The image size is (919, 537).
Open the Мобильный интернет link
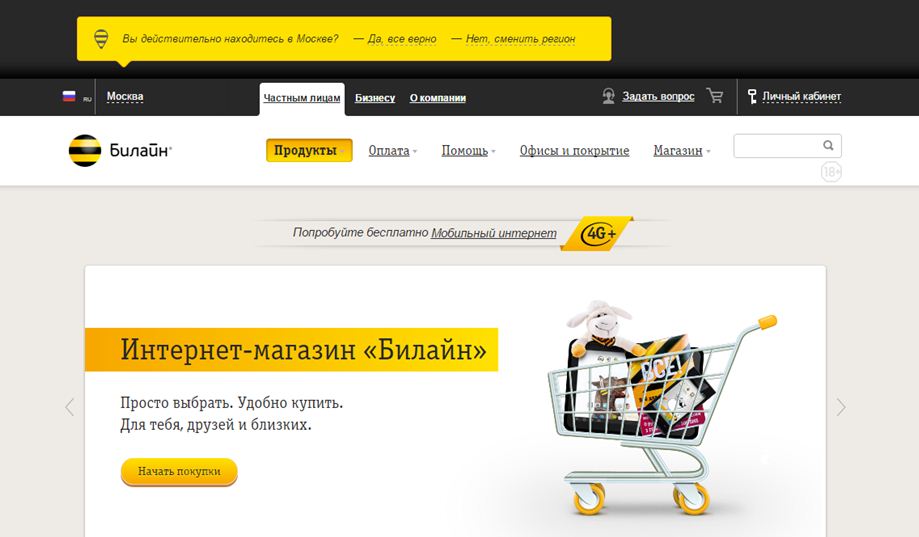pyautogui.click(x=494, y=233)
